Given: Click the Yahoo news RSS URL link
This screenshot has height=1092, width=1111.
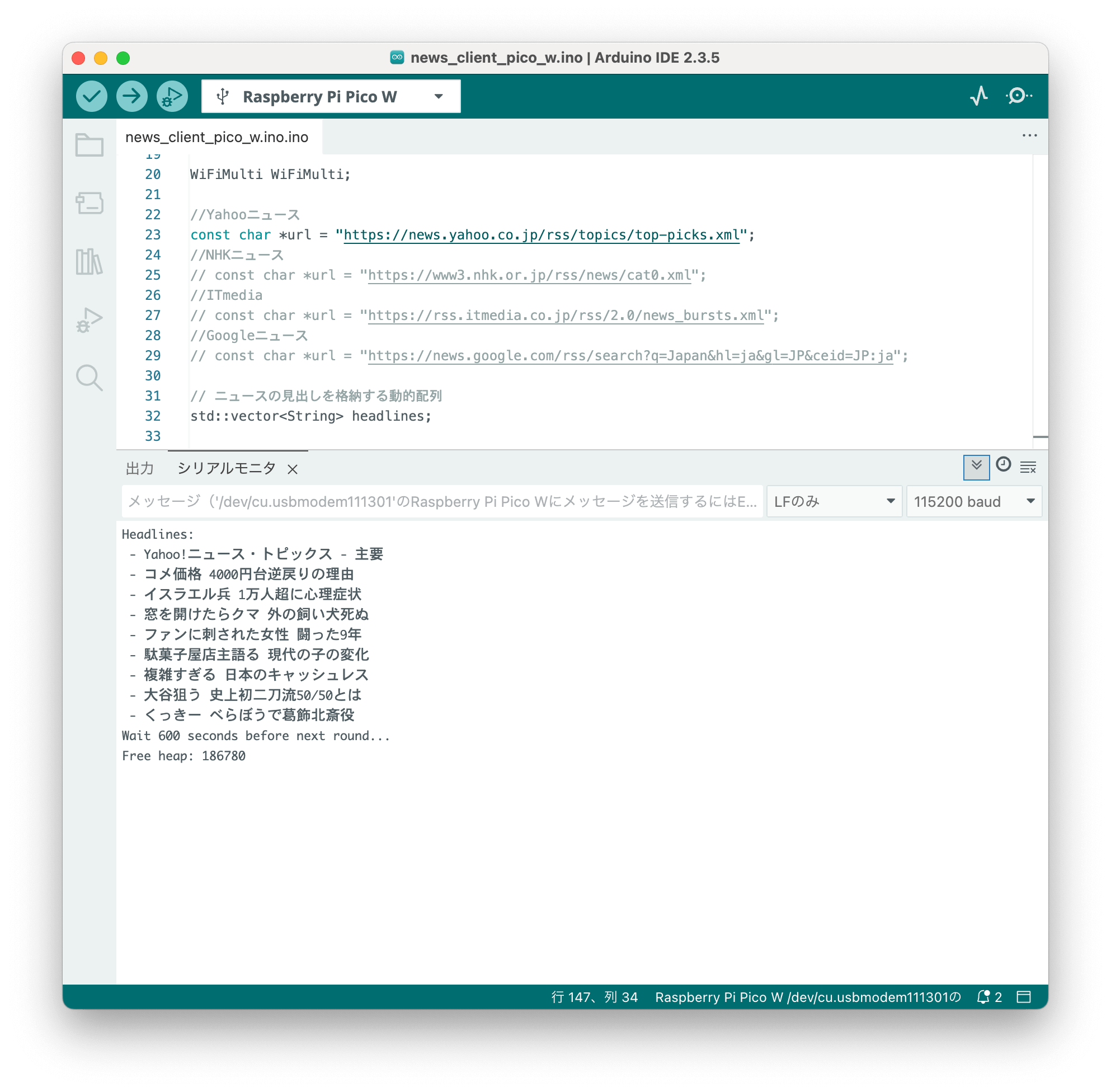Looking at the screenshot, I should coord(542,235).
